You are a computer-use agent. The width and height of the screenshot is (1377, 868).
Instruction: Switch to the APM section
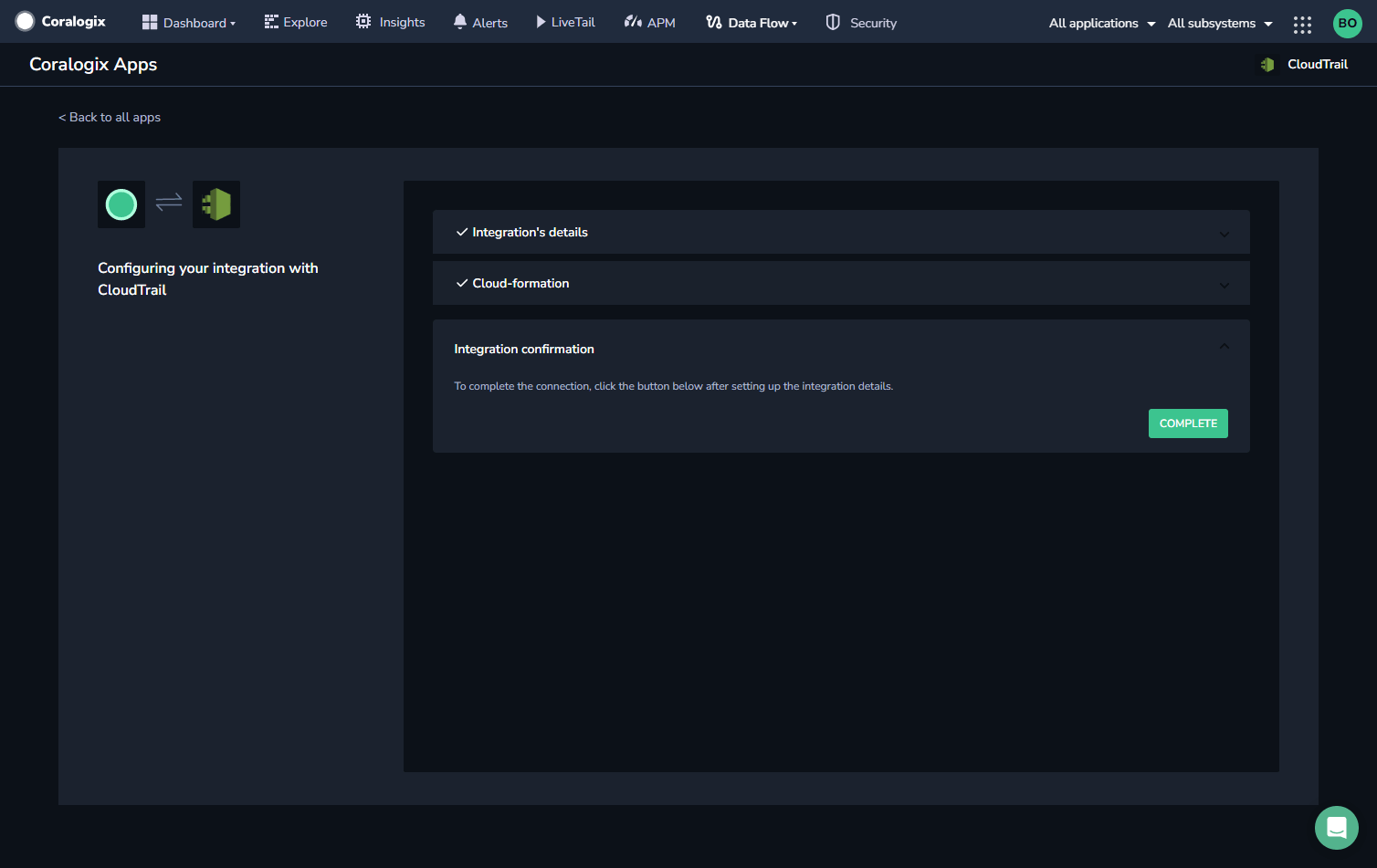click(x=650, y=22)
